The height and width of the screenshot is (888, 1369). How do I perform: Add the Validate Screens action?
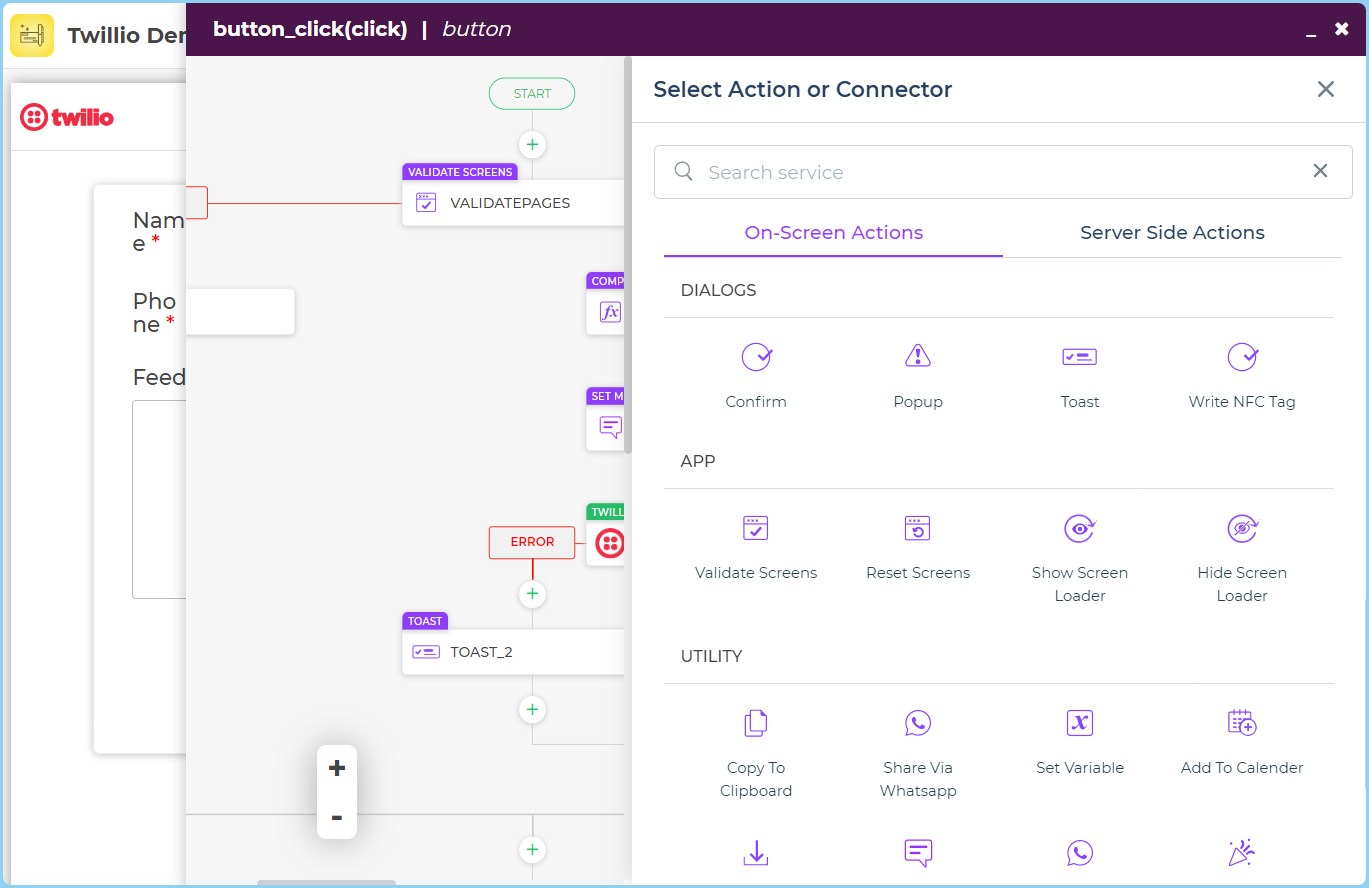[x=756, y=545]
